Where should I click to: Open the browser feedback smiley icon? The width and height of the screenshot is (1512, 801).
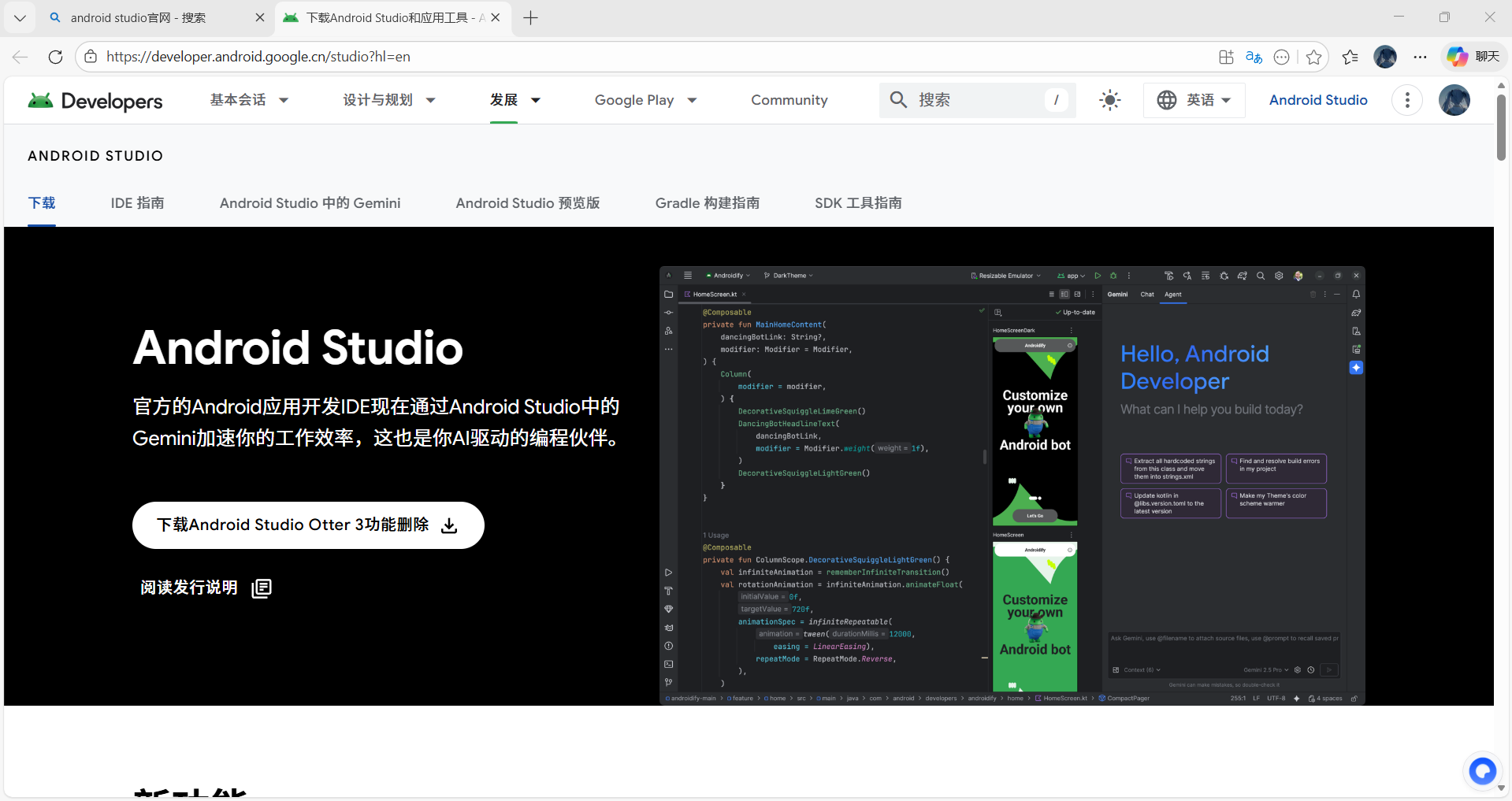[x=1282, y=57]
